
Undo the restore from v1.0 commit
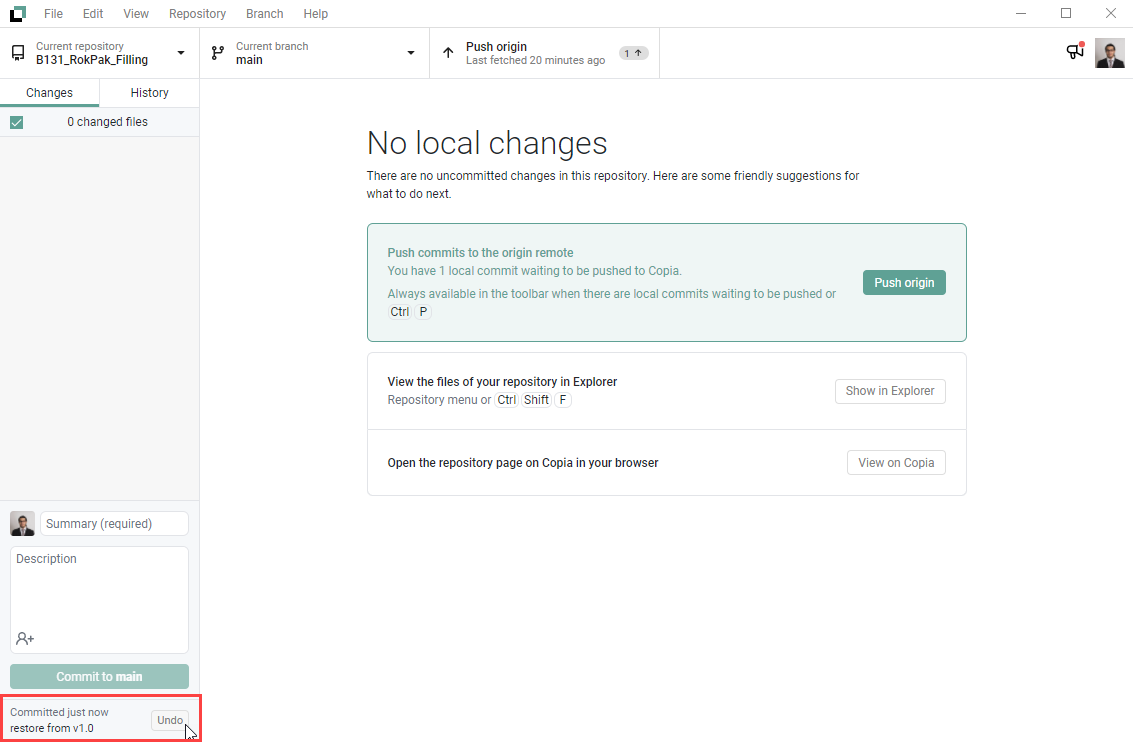pyautogui.click(x=169, y=720)
